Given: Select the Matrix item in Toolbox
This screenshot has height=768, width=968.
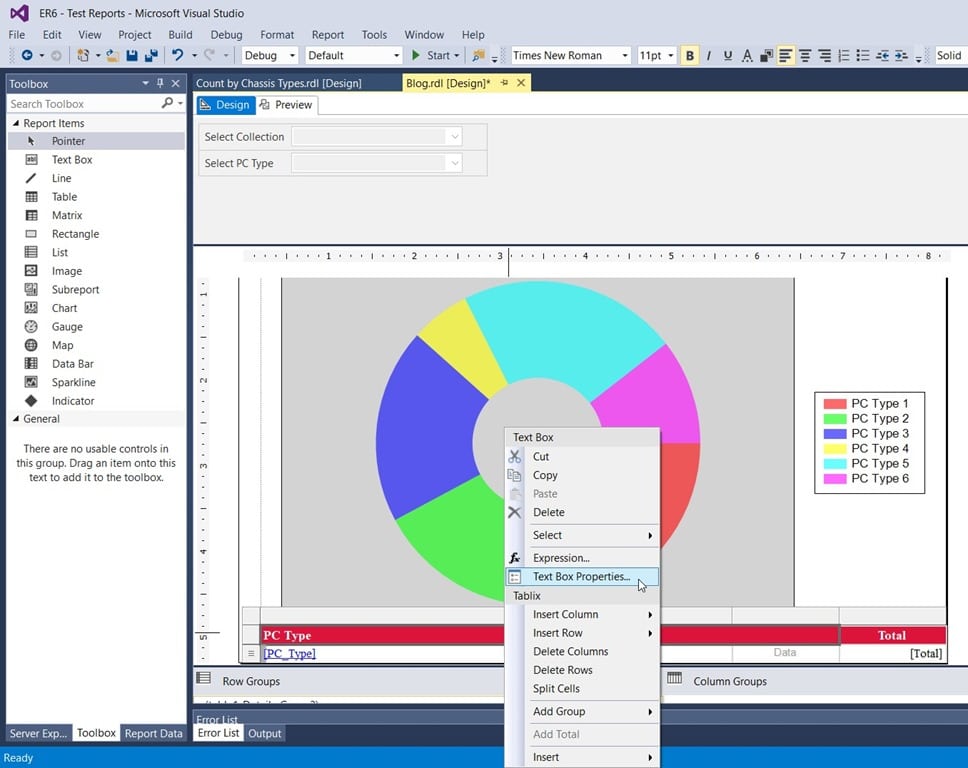Looking at the screenshot, I should (67, 215).
